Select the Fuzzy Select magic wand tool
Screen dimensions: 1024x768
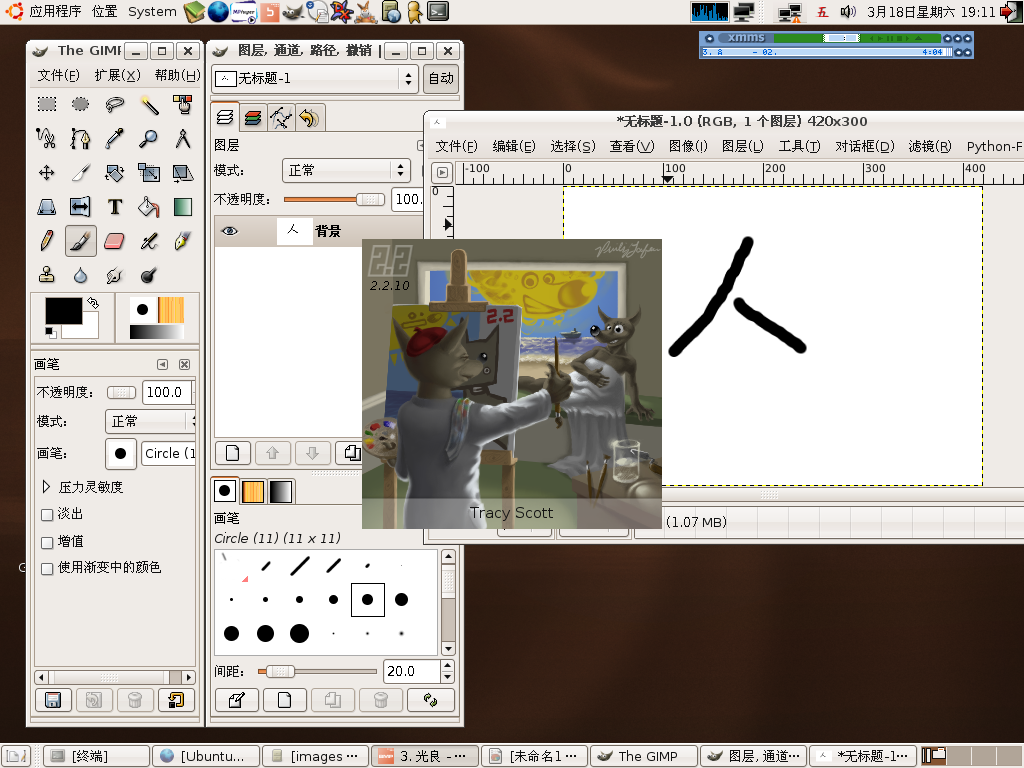[149, 104]
